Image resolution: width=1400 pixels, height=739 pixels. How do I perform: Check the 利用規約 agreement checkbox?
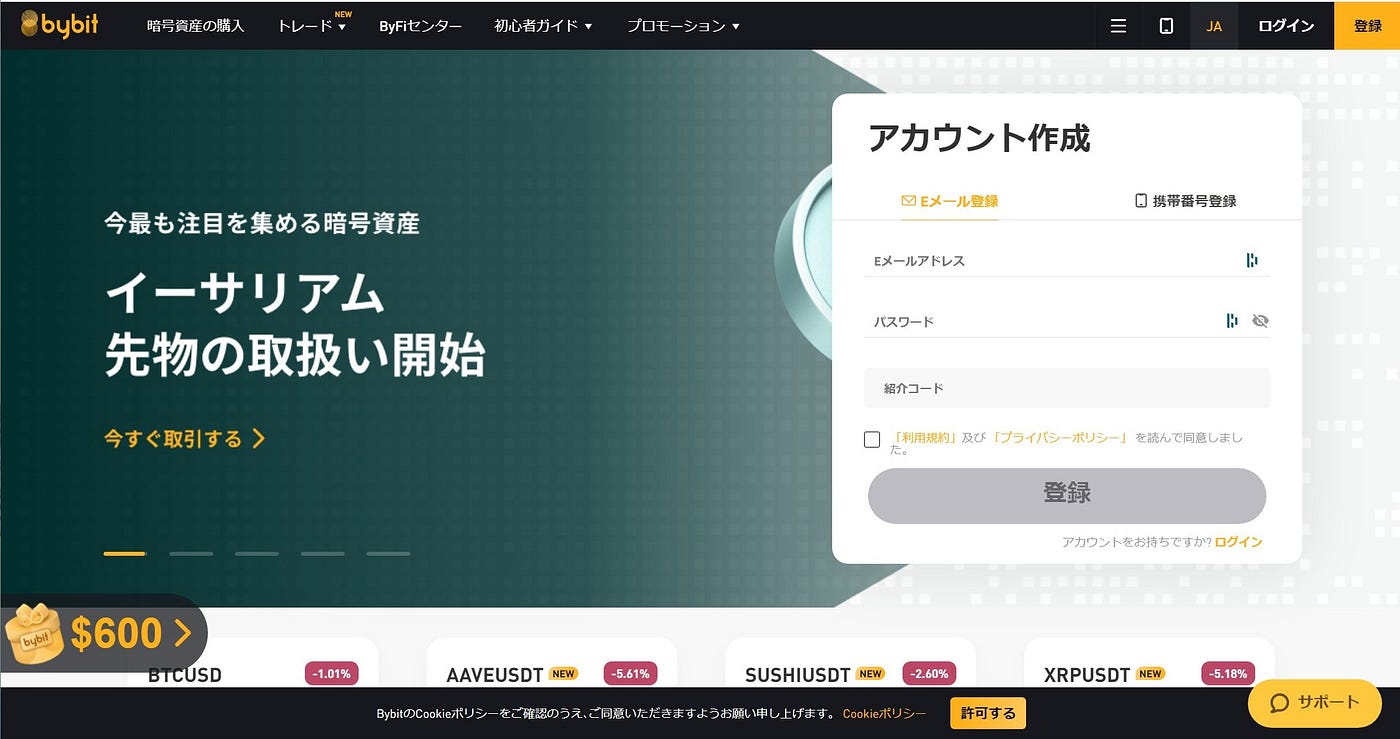(872, 439)
